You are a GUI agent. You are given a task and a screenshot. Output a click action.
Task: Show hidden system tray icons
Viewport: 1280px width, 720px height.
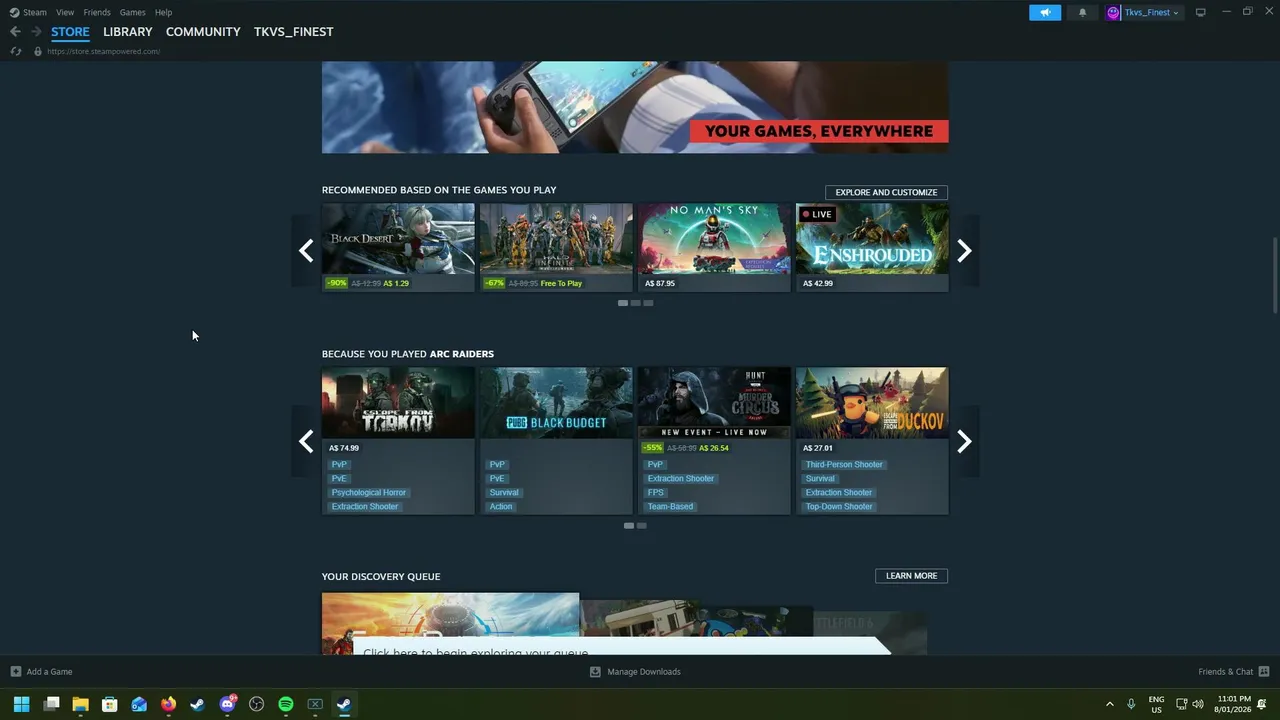1109,704
